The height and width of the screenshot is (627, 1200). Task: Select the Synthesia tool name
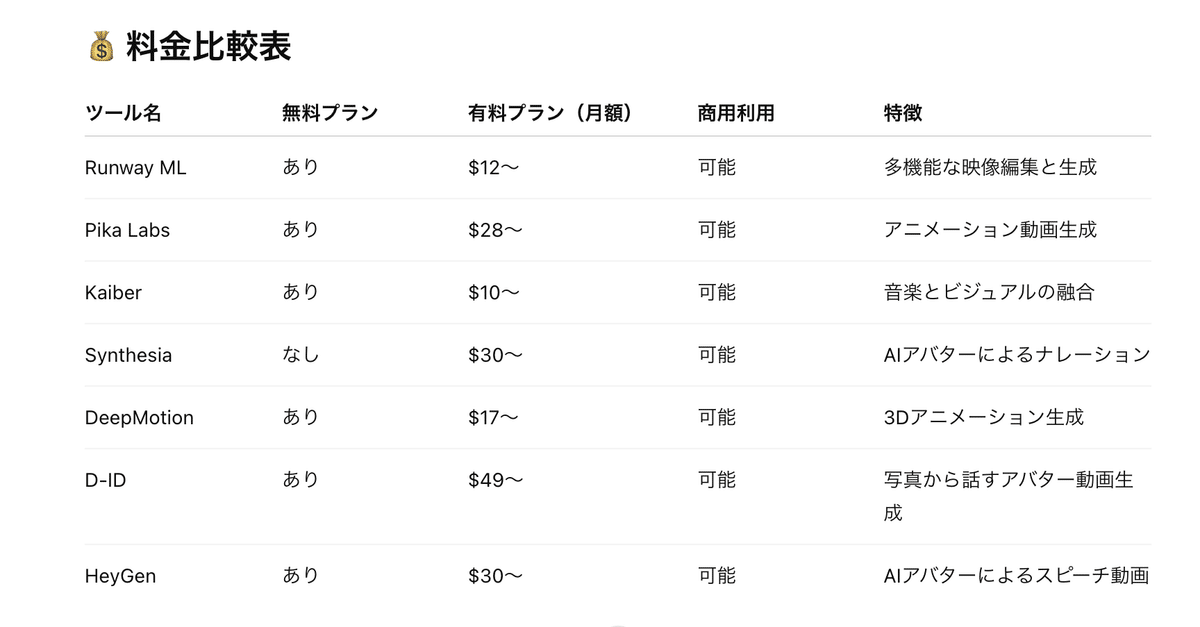pos(128,355)
